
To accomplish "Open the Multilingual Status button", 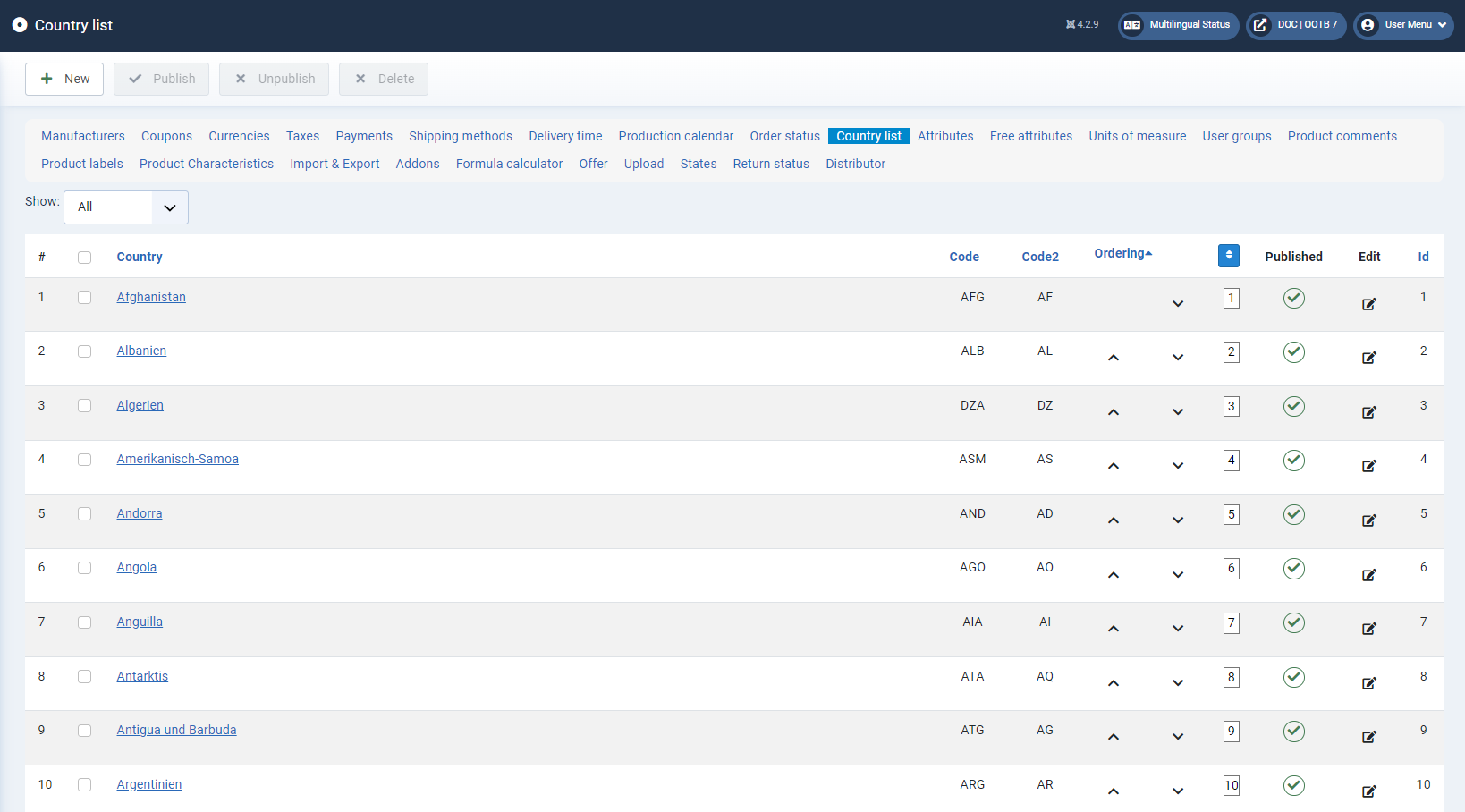I will 1178,25.
